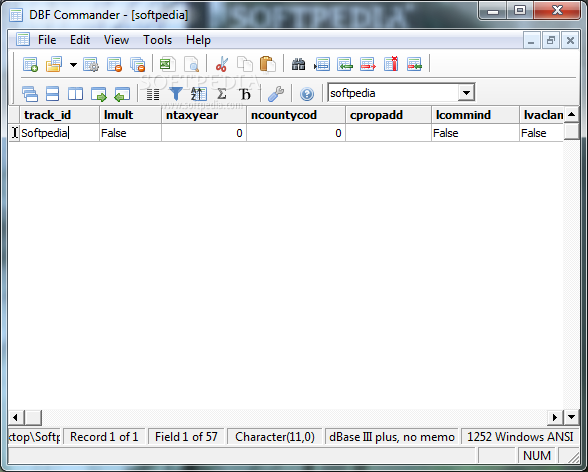The width and height of the screenshot is (588, 472).
Task: Sort records with the A-Z icon
Action: [x=198, y=94]
